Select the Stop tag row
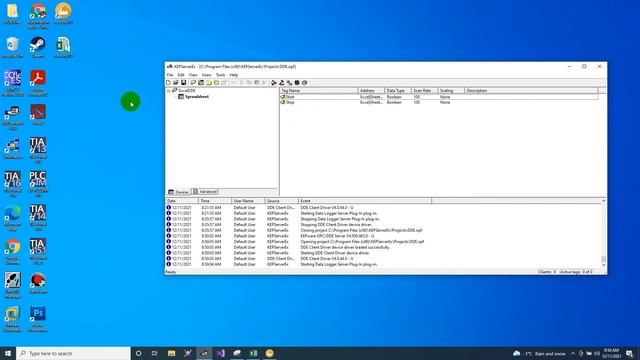The image size is (640, 360). 439,102
